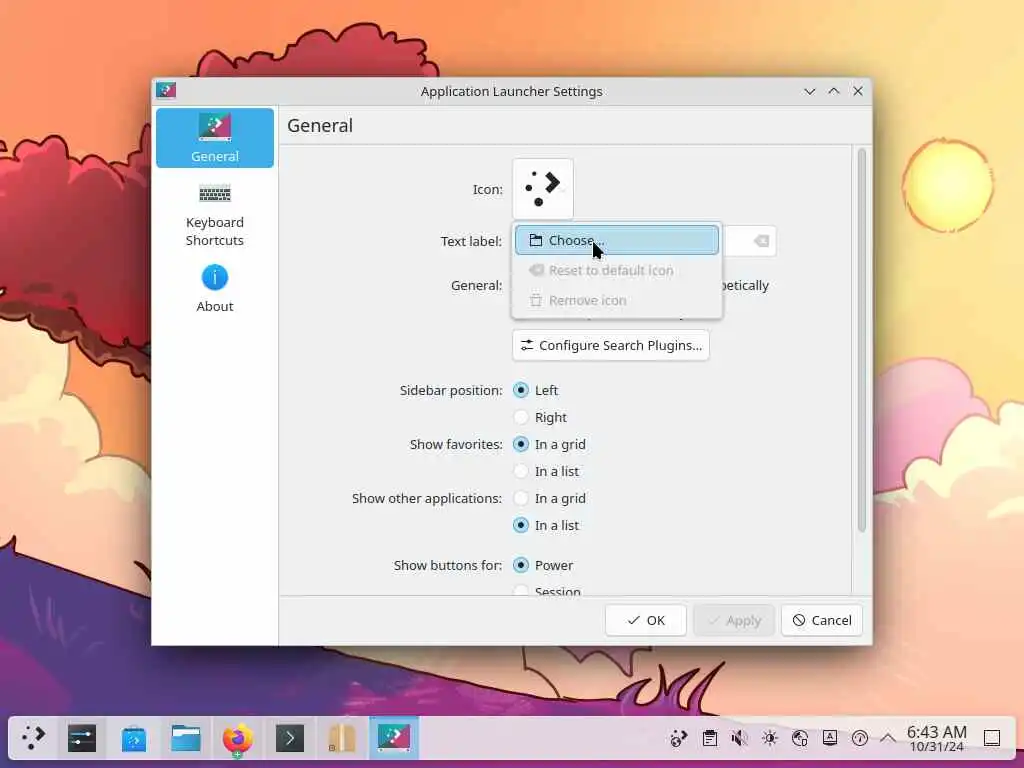Cancel the settings dialog
The image size is (1024, 768).
pyautogui.click(x=822, y=620)
